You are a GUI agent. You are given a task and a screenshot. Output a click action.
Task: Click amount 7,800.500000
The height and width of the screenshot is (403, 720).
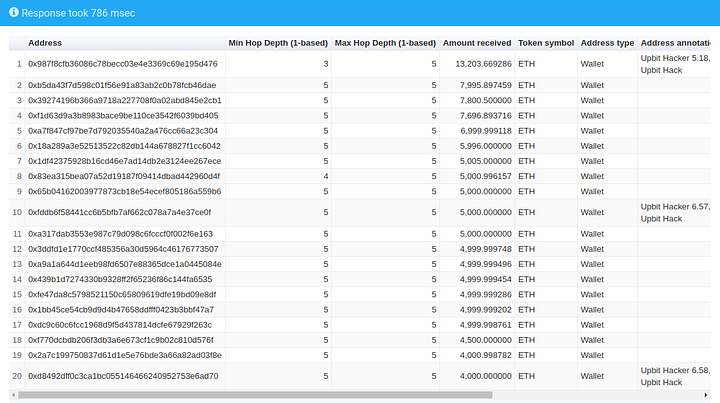485,101
